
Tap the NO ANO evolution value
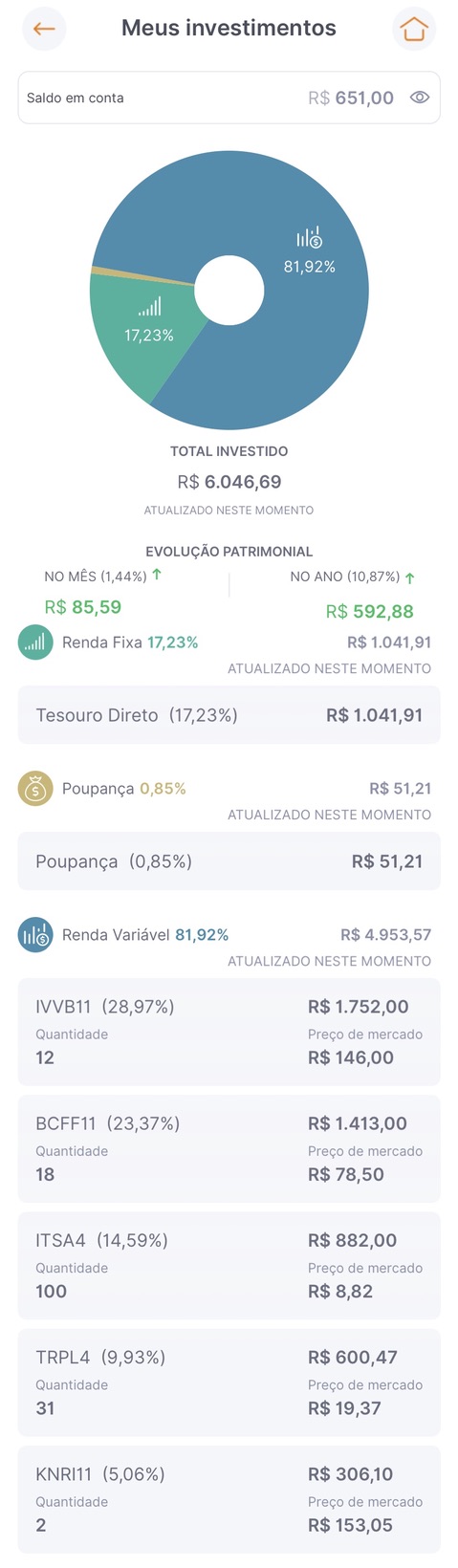369,611
